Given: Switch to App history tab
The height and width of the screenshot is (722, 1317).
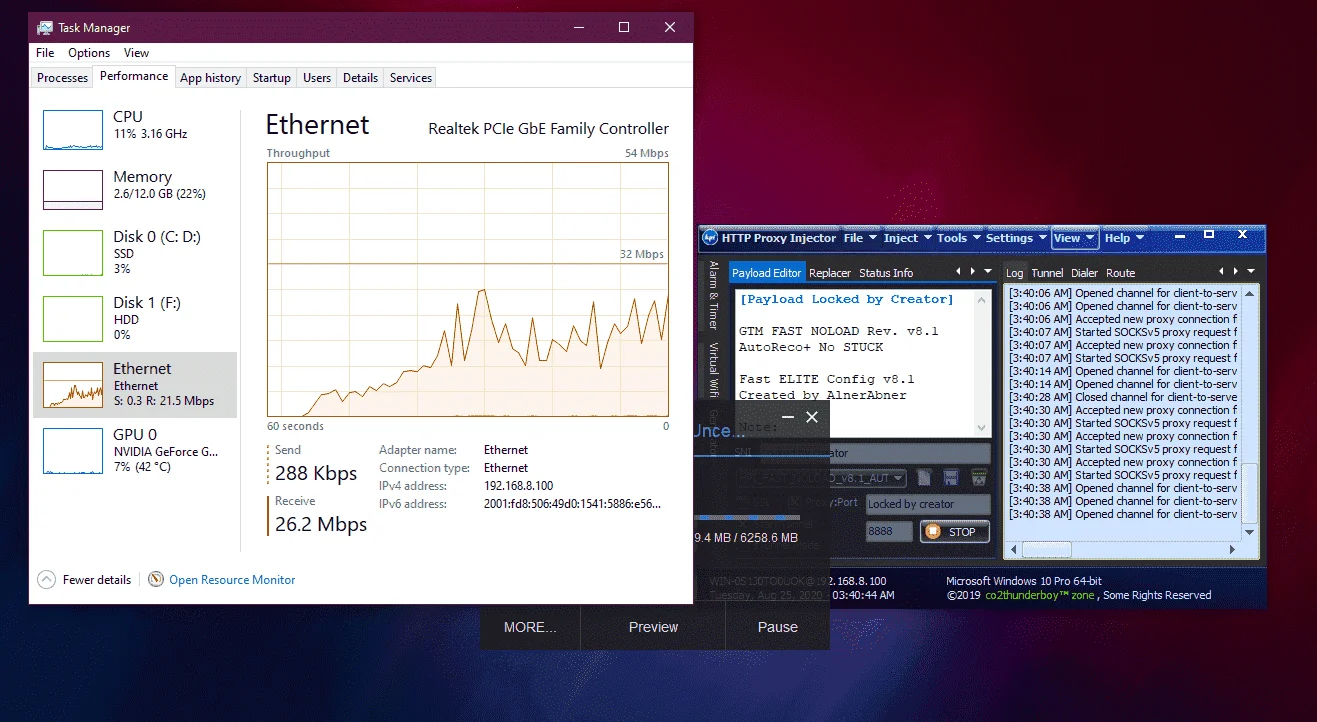Looking at the screenshot, I should (x=210, y=78).
